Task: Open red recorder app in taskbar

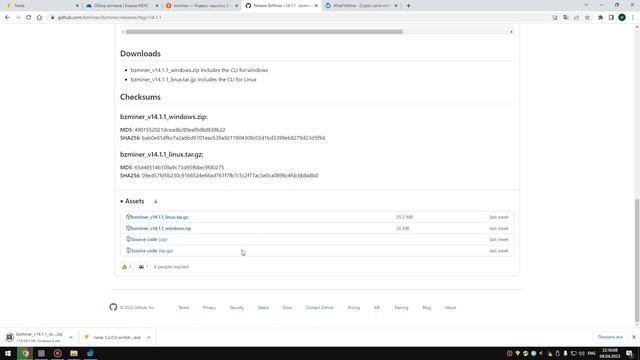Action: pos(58,353)
